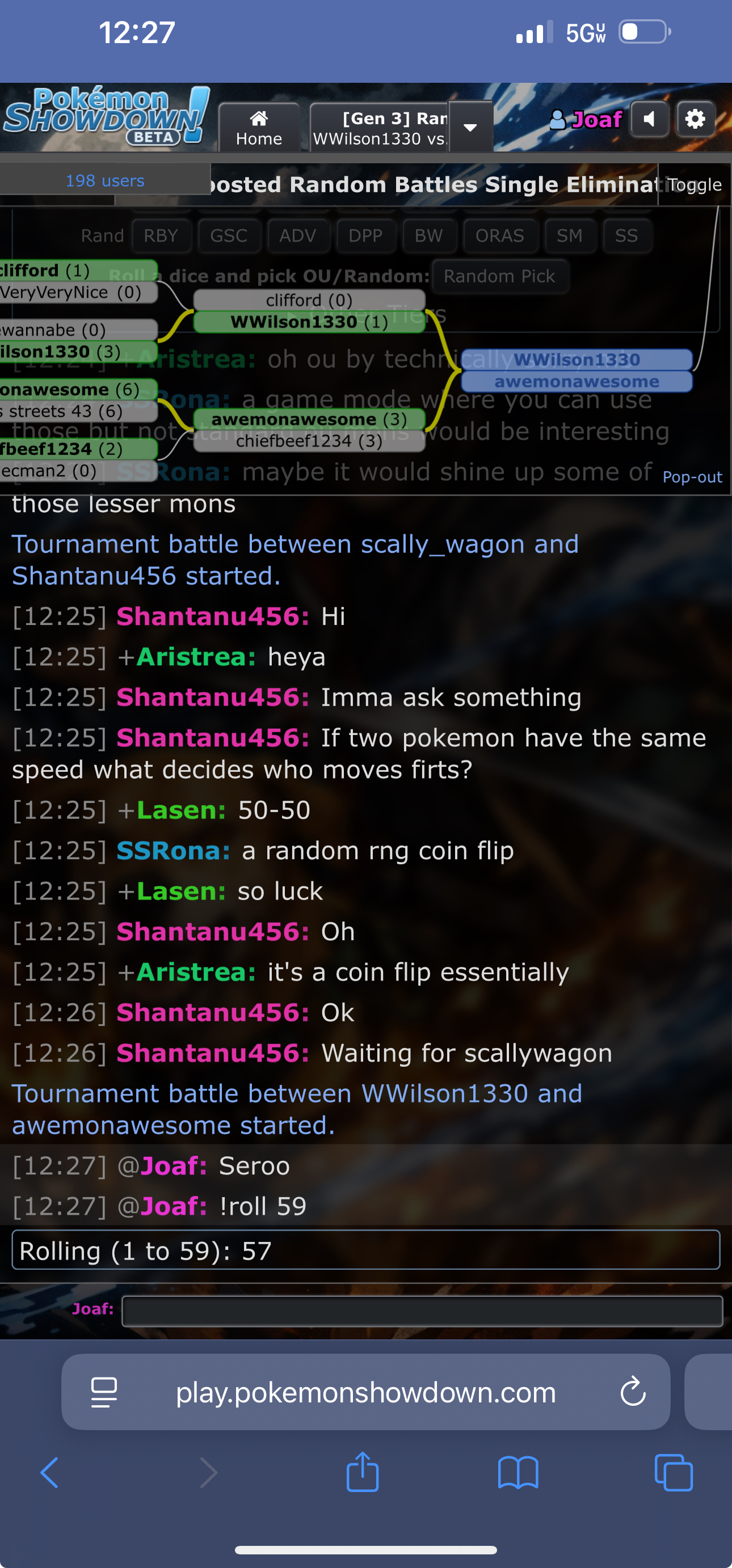Open the page format reader icon
The image size is (732, 1568).
click(x=103, y=1392)
